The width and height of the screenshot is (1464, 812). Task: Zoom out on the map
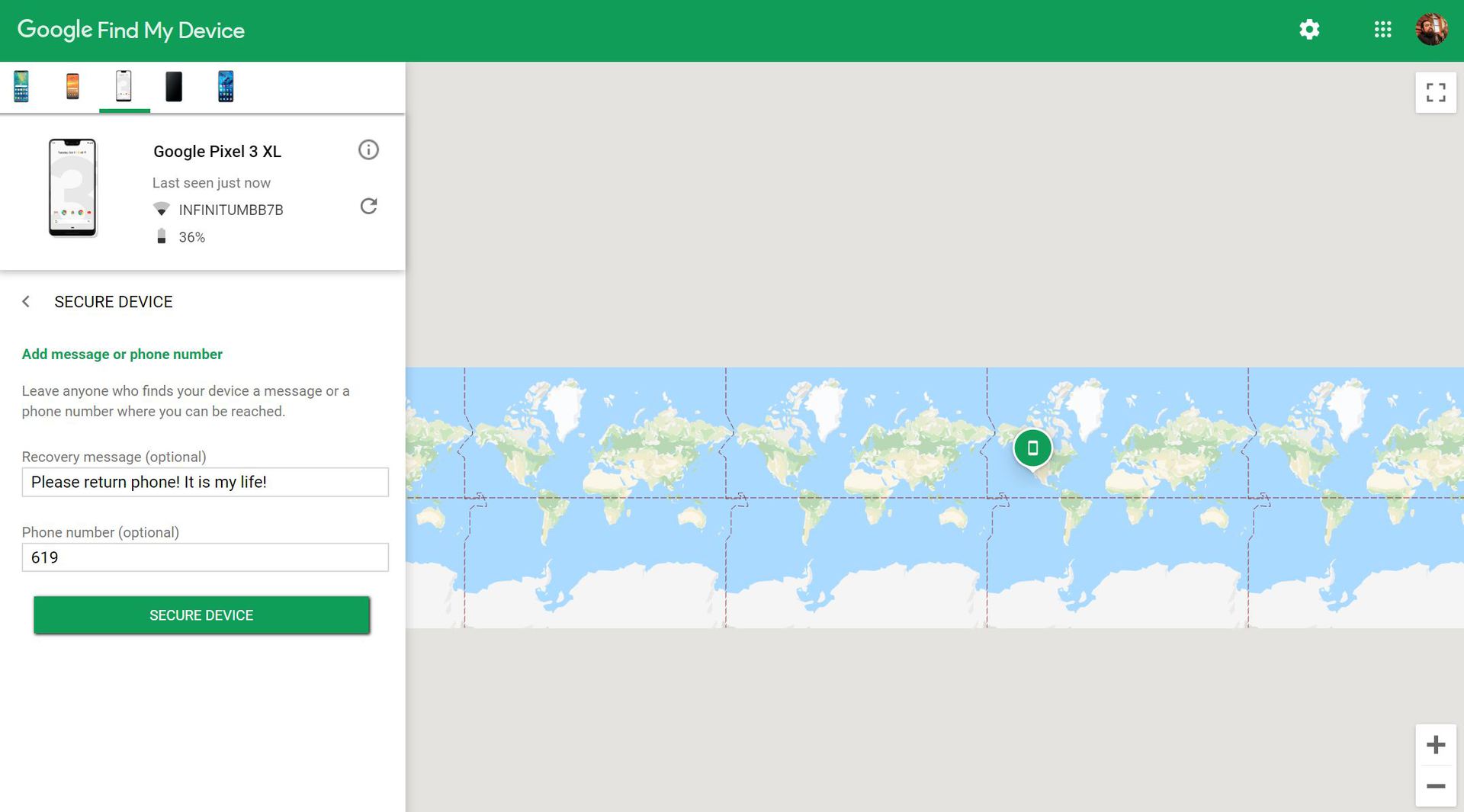click(x=1436, y=786)
